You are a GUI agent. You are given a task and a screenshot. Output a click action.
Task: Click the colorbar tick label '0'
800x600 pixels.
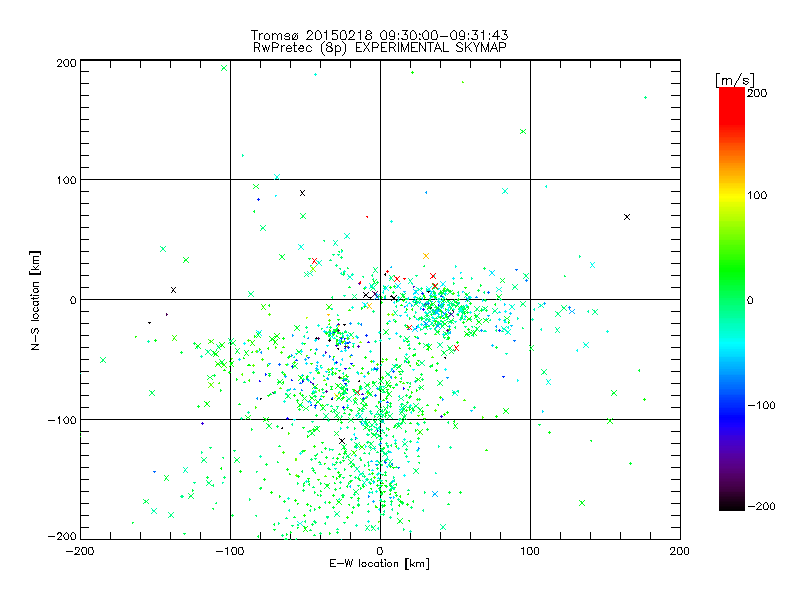pos(750,300)
